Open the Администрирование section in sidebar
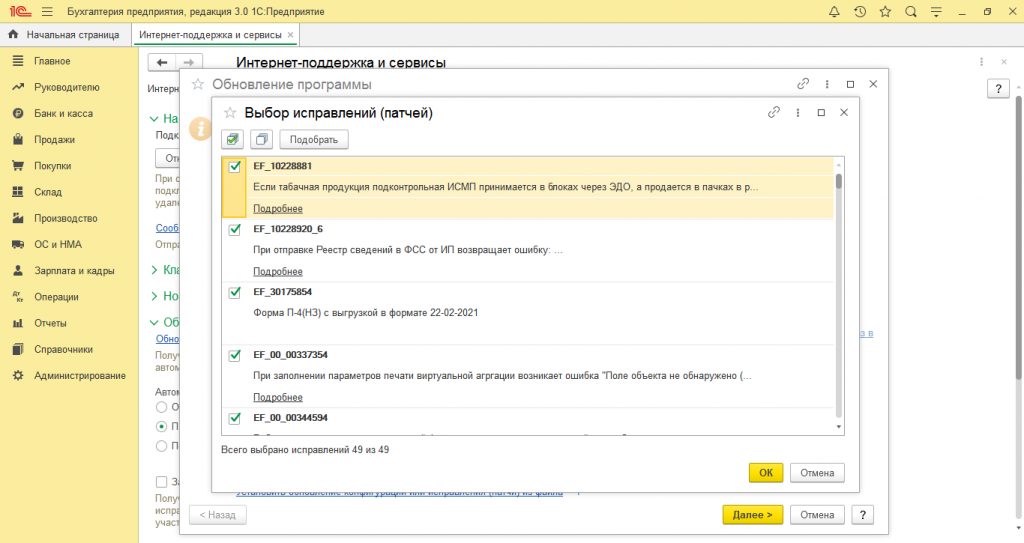 pyautogui.click(x=79, y=375)
